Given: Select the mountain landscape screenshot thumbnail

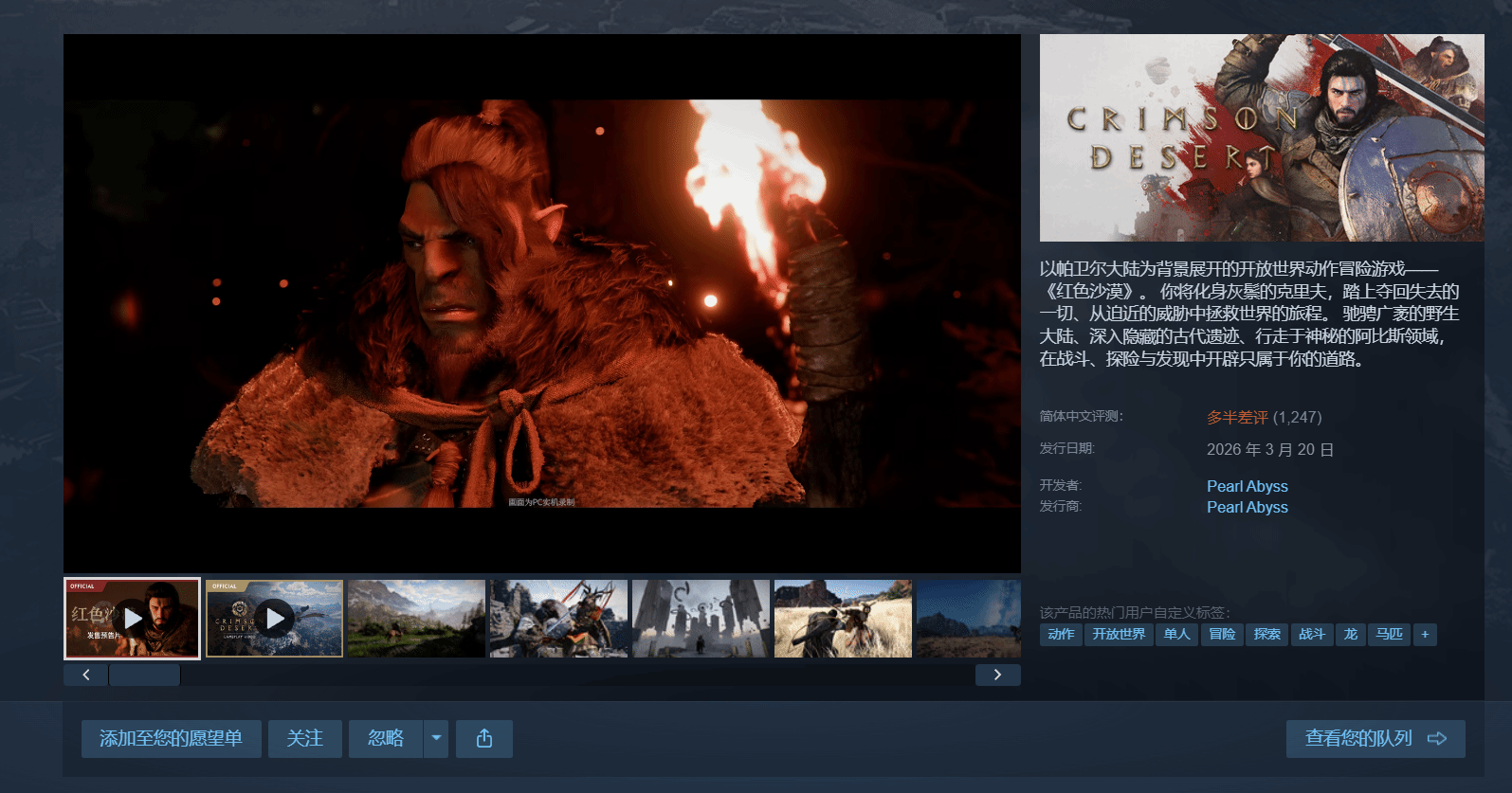Looking at the screenshot, I should (416, 619).
